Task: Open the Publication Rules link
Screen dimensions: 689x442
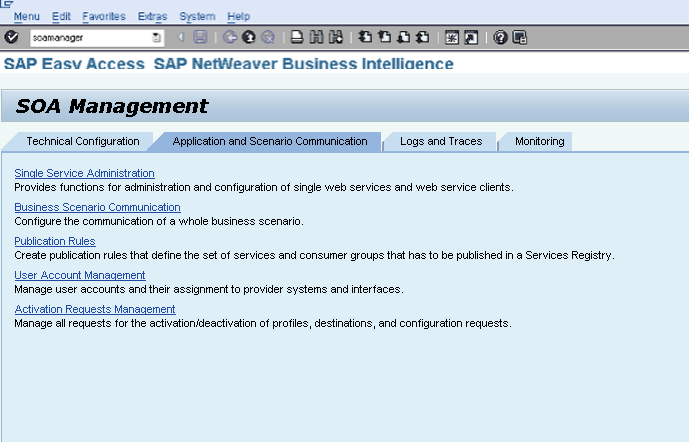Action: pyautogui.click(x=54, y=241)
